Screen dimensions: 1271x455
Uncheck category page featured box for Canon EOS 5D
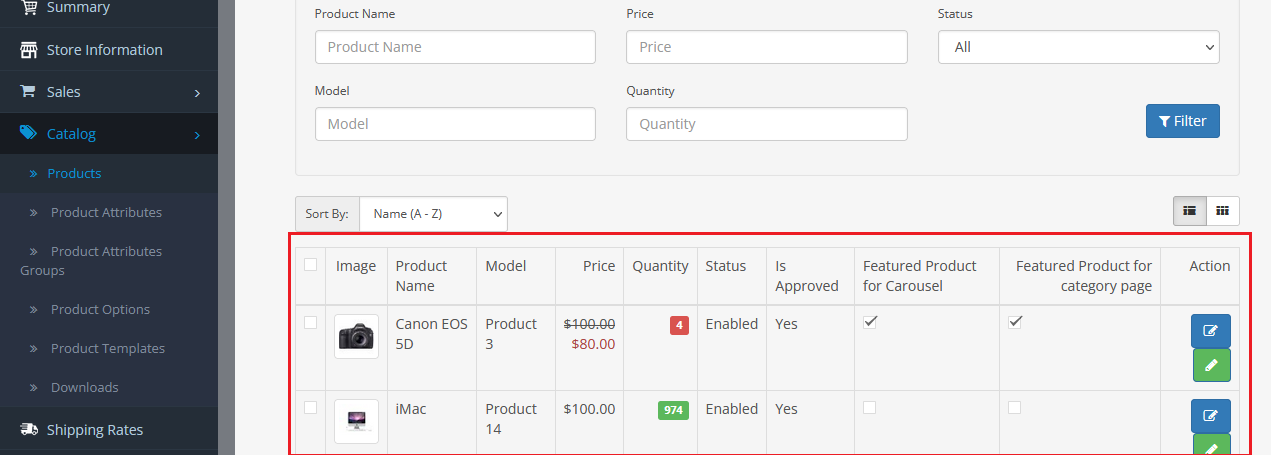click(x=1015, y=322)
